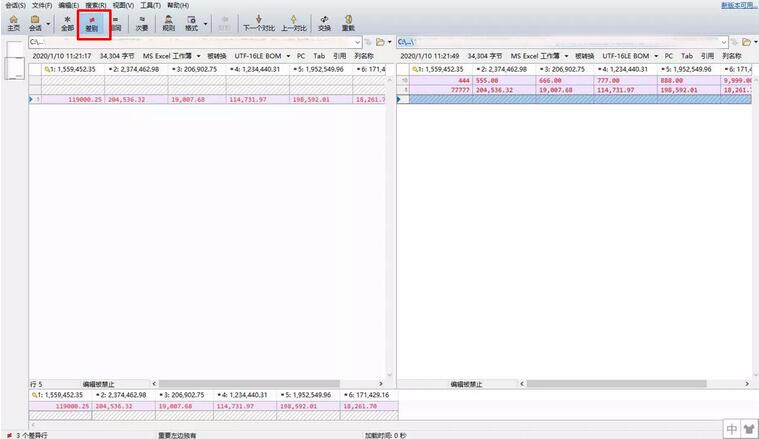Open the Sessions (会话) toolbar button
Screen dimensions: 759x439
(x=35, y=22)
